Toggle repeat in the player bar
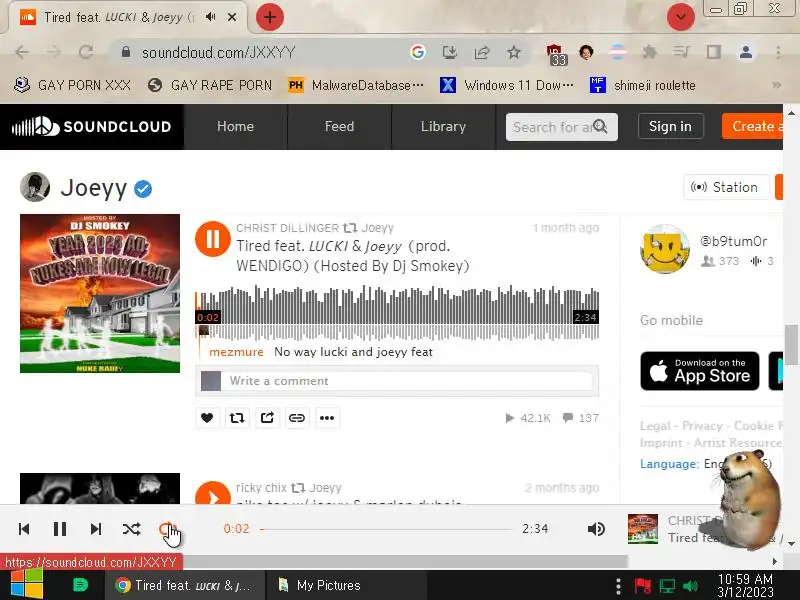Viewport: 800px width, 600px height. click(x=167, y=529)
